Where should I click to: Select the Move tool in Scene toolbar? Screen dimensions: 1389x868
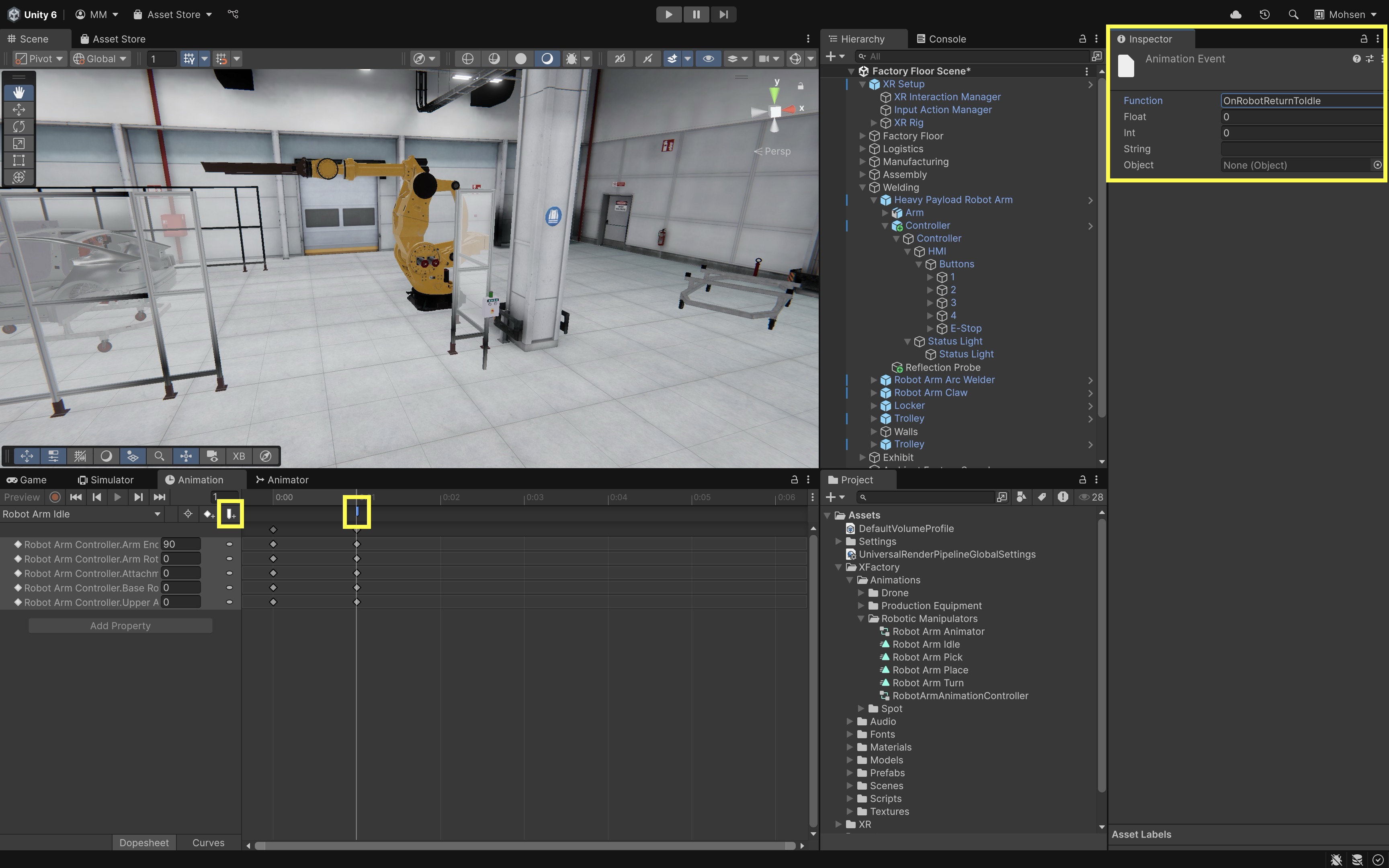19,110
